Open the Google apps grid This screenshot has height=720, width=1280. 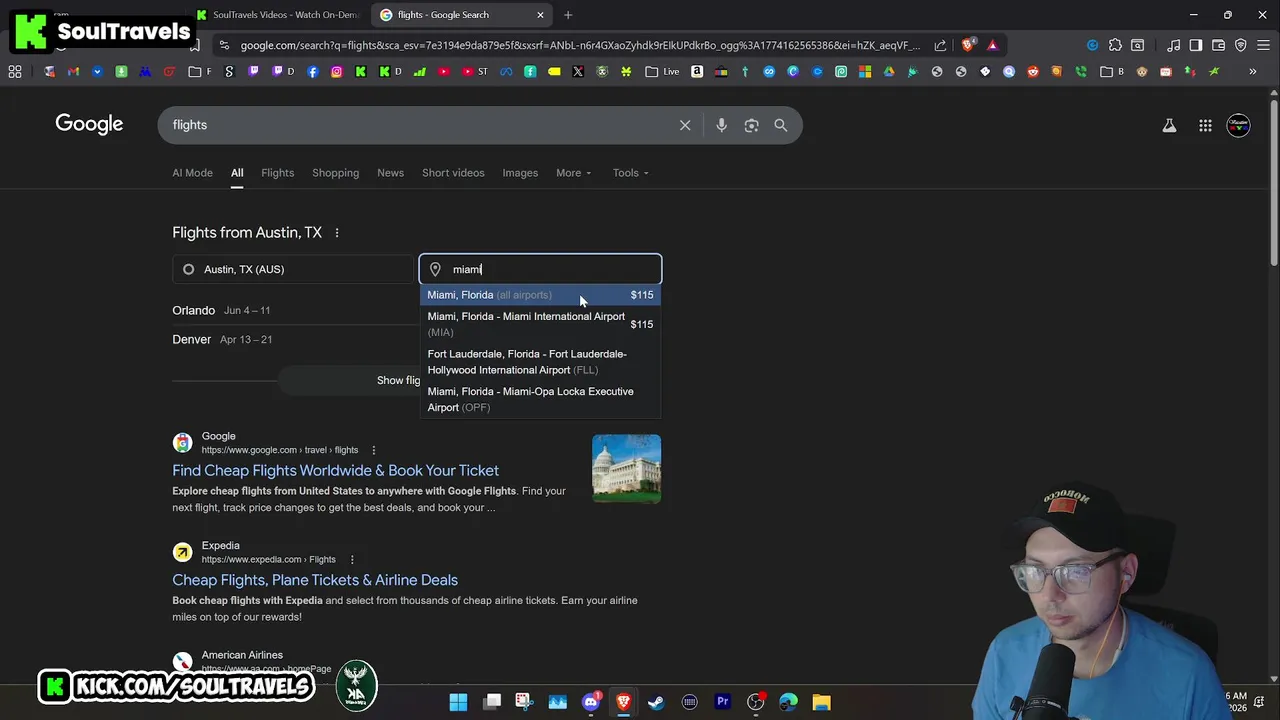1205,125
